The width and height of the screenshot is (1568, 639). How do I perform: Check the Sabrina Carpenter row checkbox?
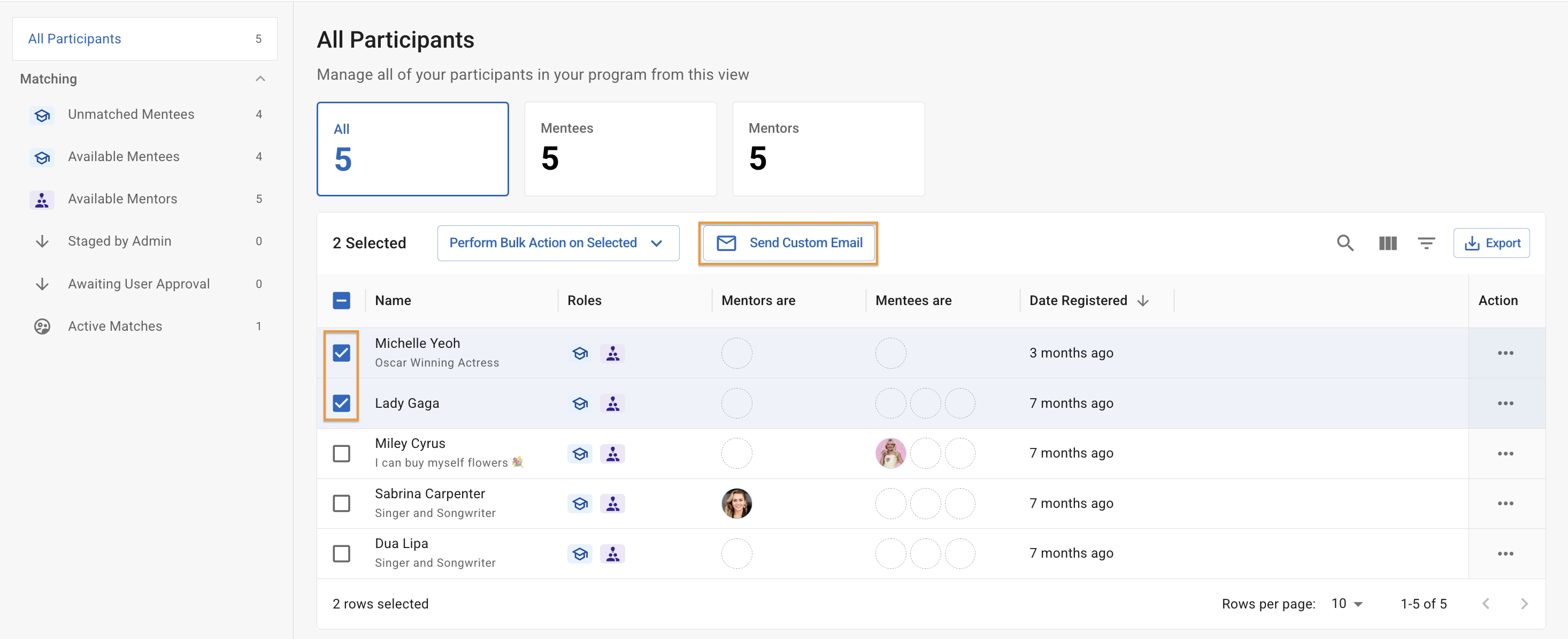pos(341,503)
